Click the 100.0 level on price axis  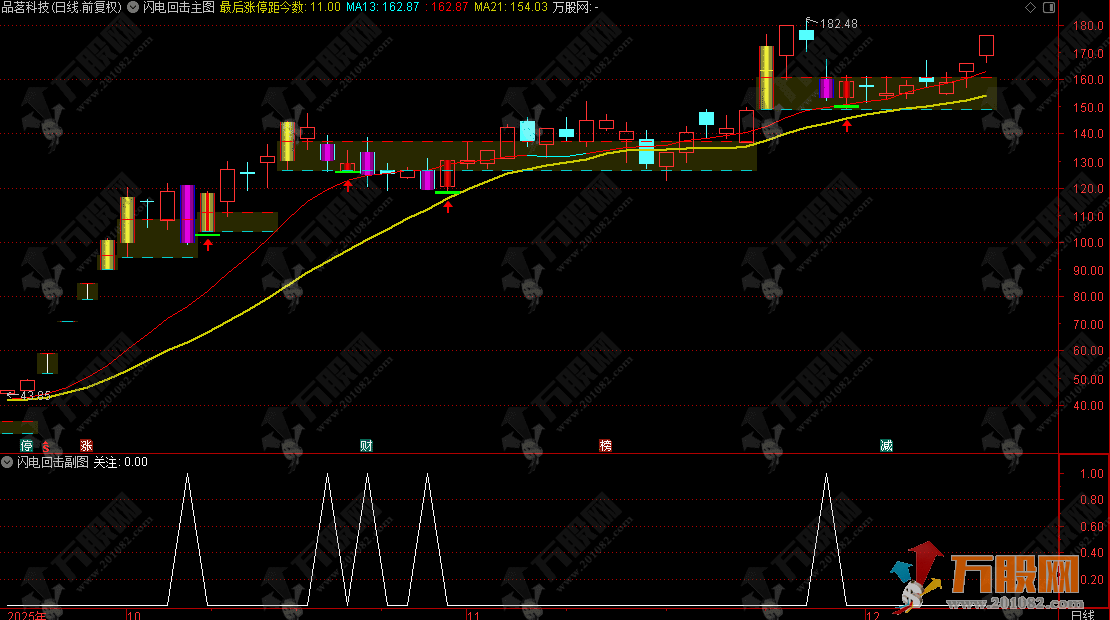[x=1083, y=242]
